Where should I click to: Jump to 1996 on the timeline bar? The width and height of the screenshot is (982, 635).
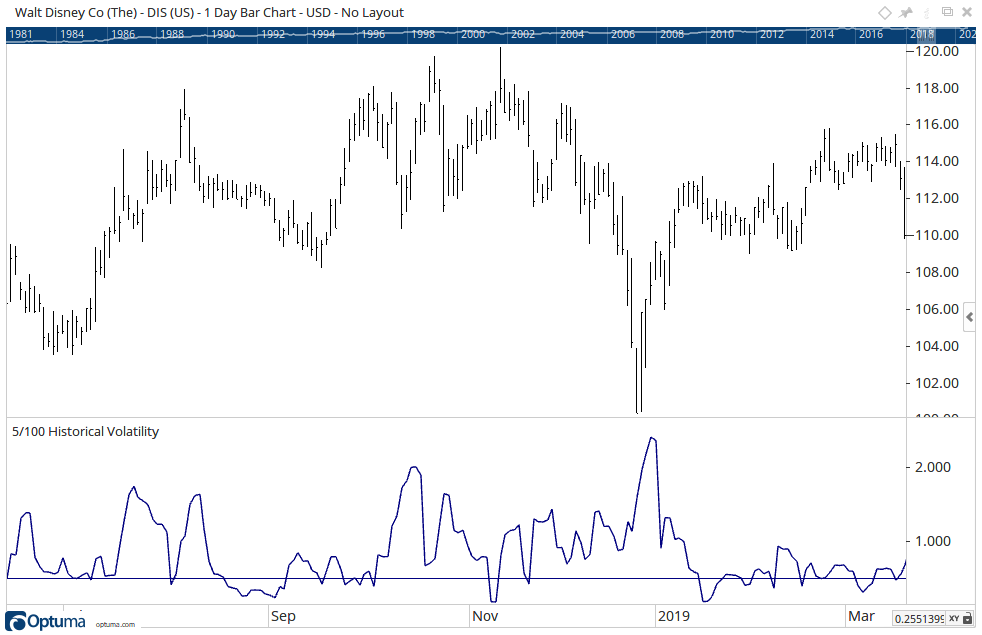point(373,34)
